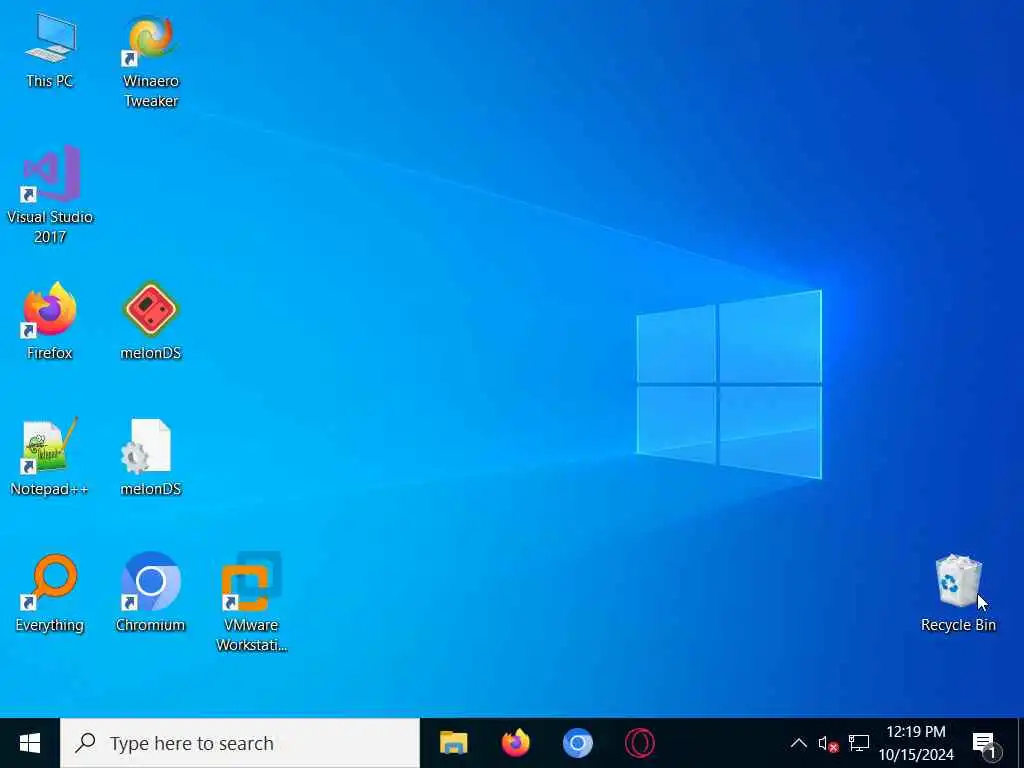
Task: Click the taskbar search box
Action: (240, 743)
